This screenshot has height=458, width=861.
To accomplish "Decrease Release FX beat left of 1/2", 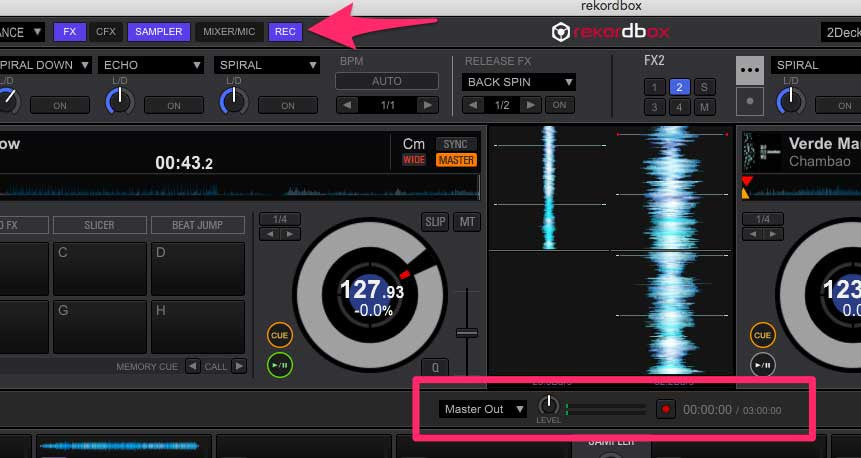I will 473,105.
